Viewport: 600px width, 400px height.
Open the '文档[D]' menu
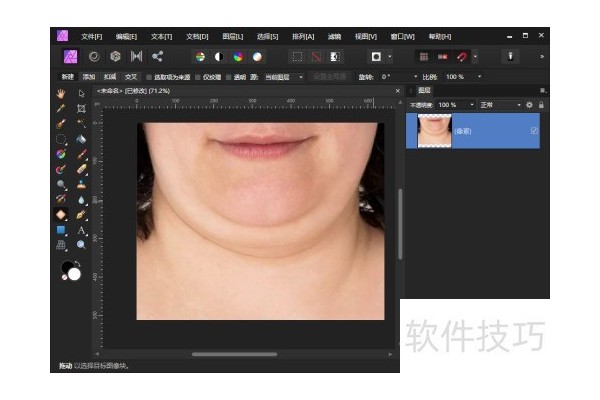tap(197, 37)
